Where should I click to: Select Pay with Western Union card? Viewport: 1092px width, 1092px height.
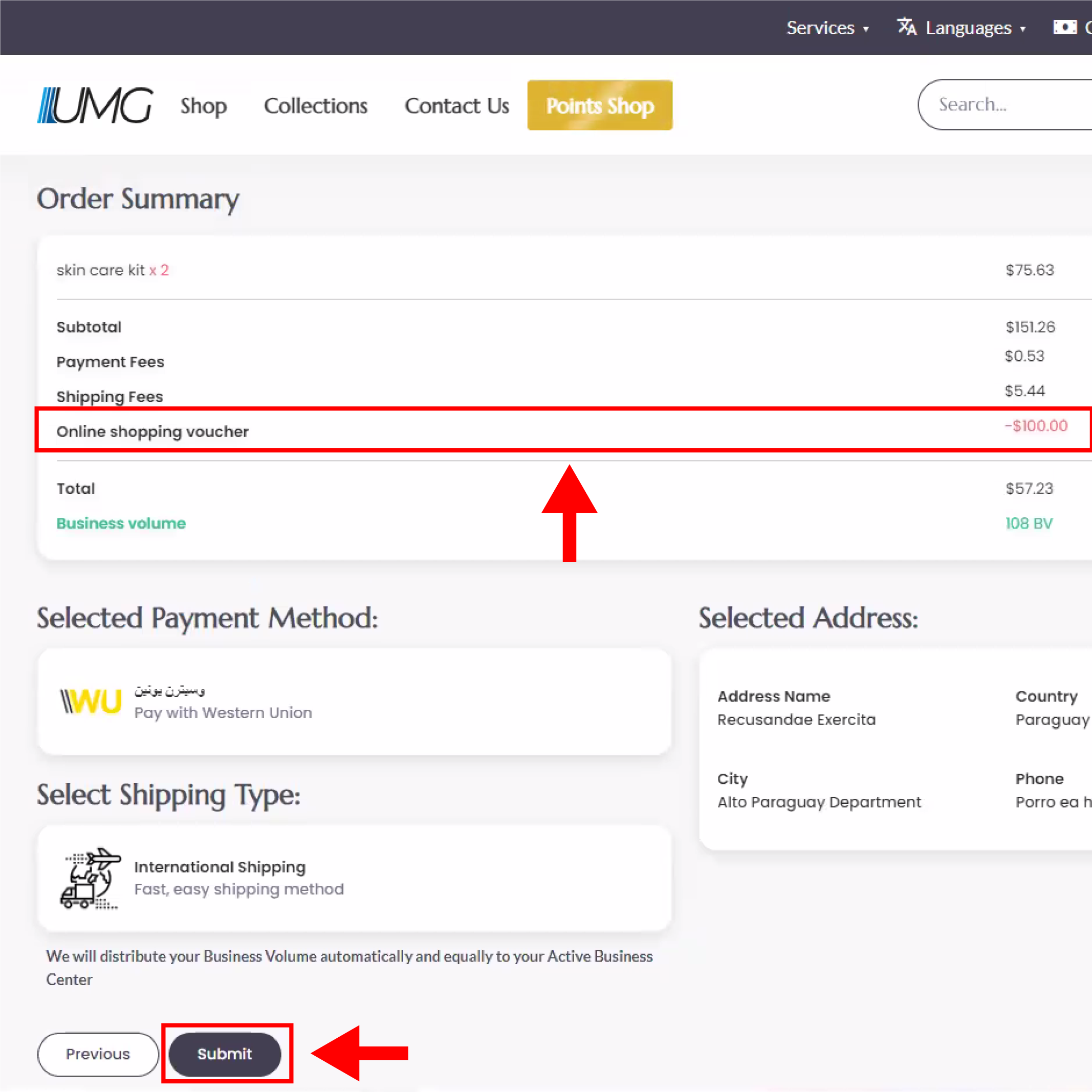pos(355,702)
